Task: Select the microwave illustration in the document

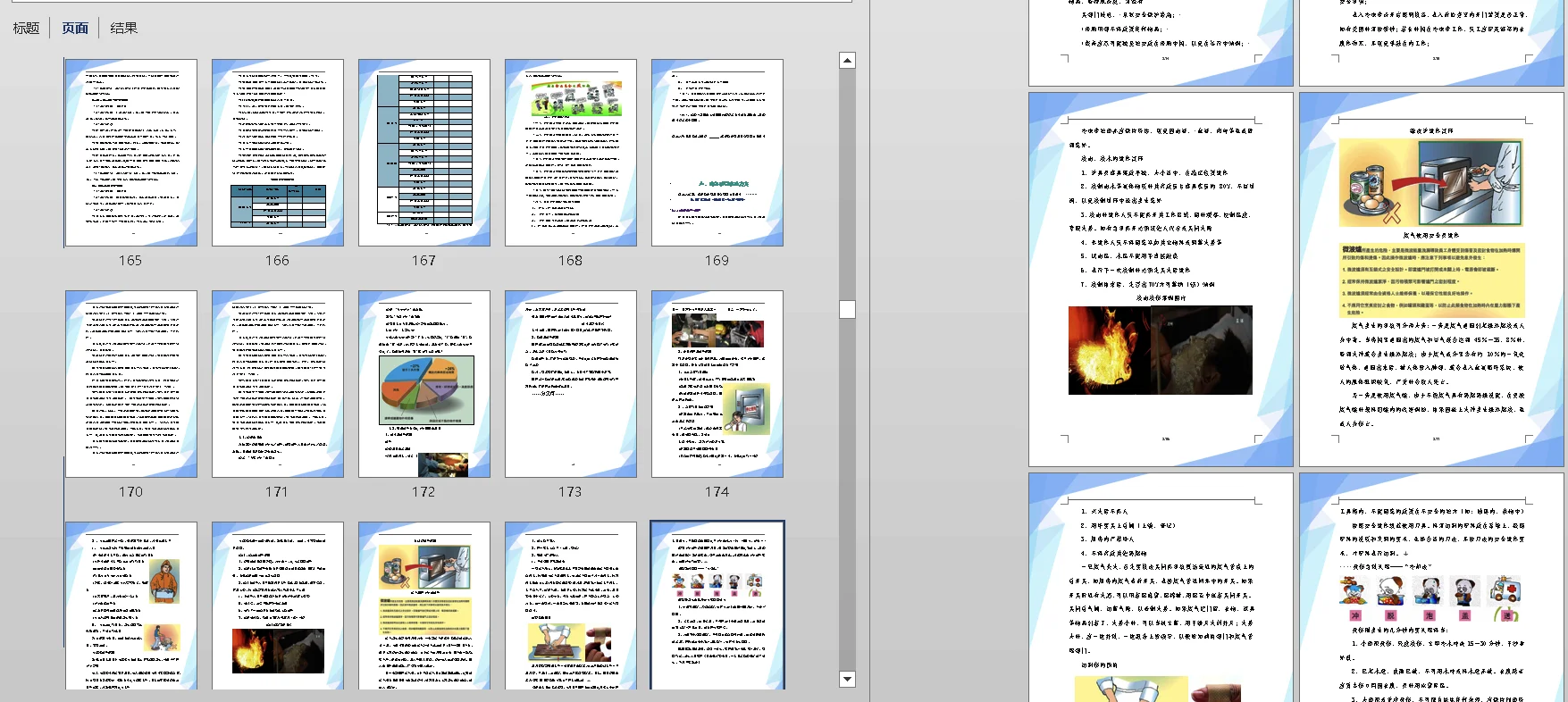Action: (1430, 182)
